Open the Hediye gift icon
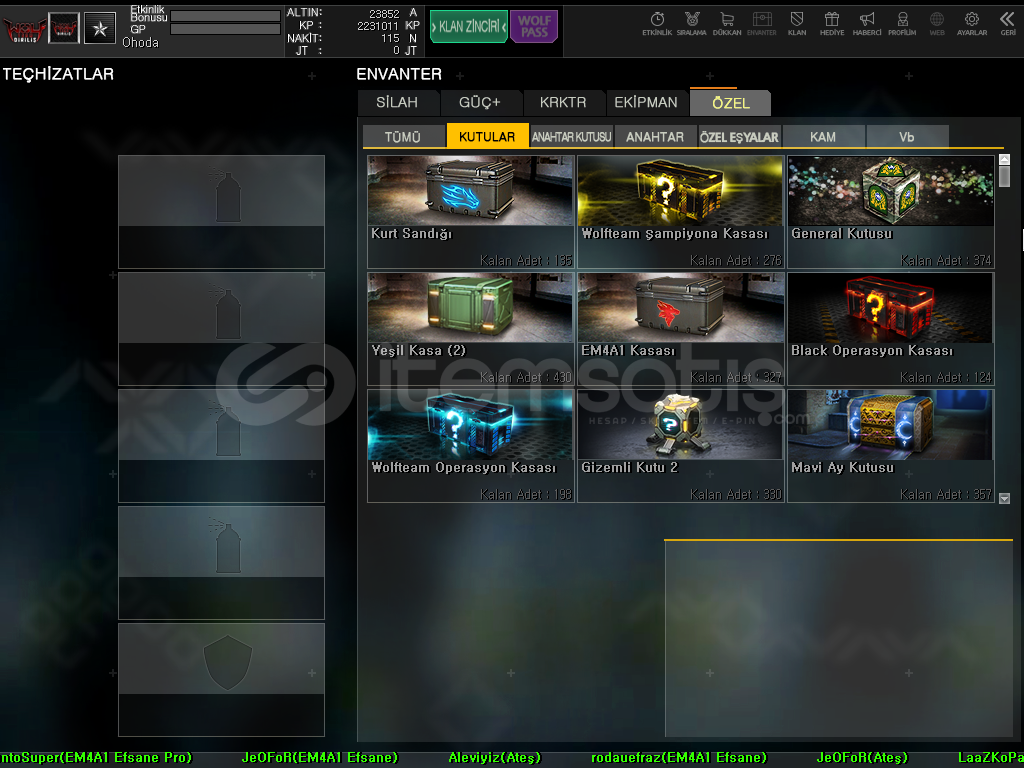 coord(832,24)
